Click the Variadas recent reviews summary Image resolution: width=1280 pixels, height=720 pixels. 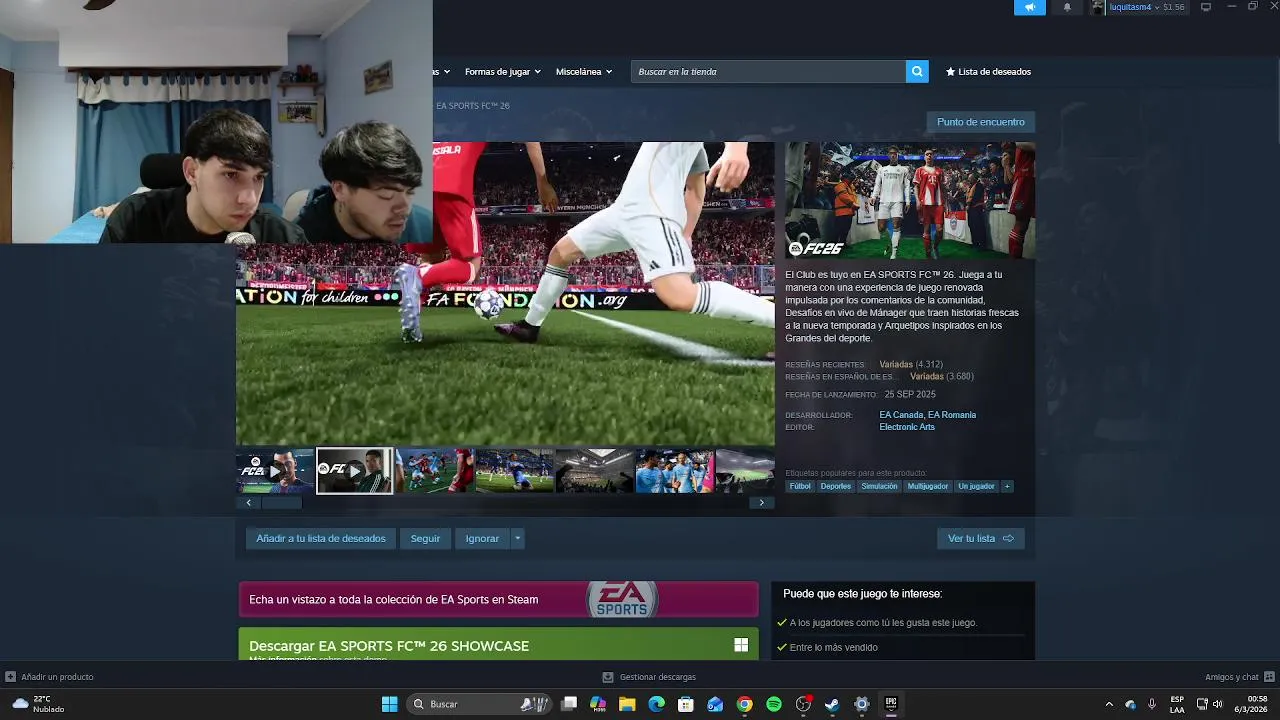(x=896, y=365)
